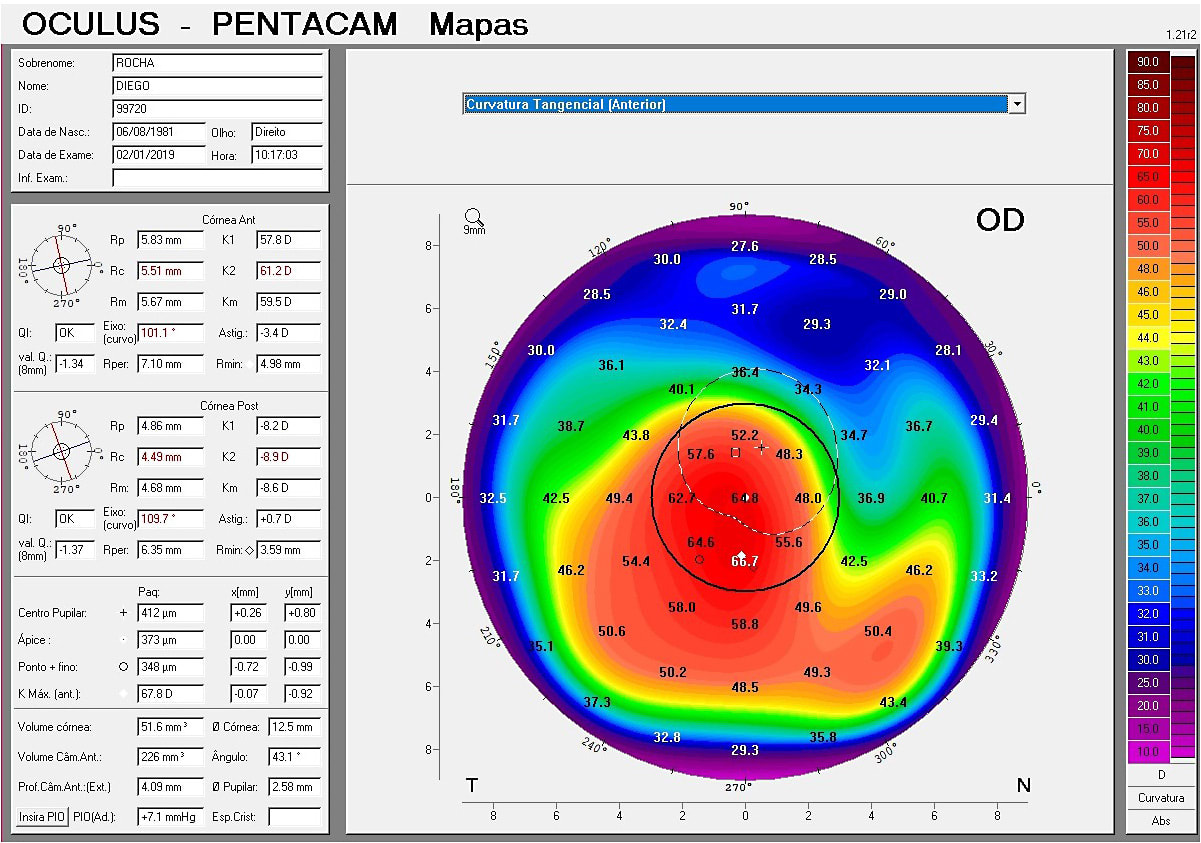The width and height of the screenshot is (1201, 843).
Task: Click the Ápice dot marker icon
Action: point(123,640)
